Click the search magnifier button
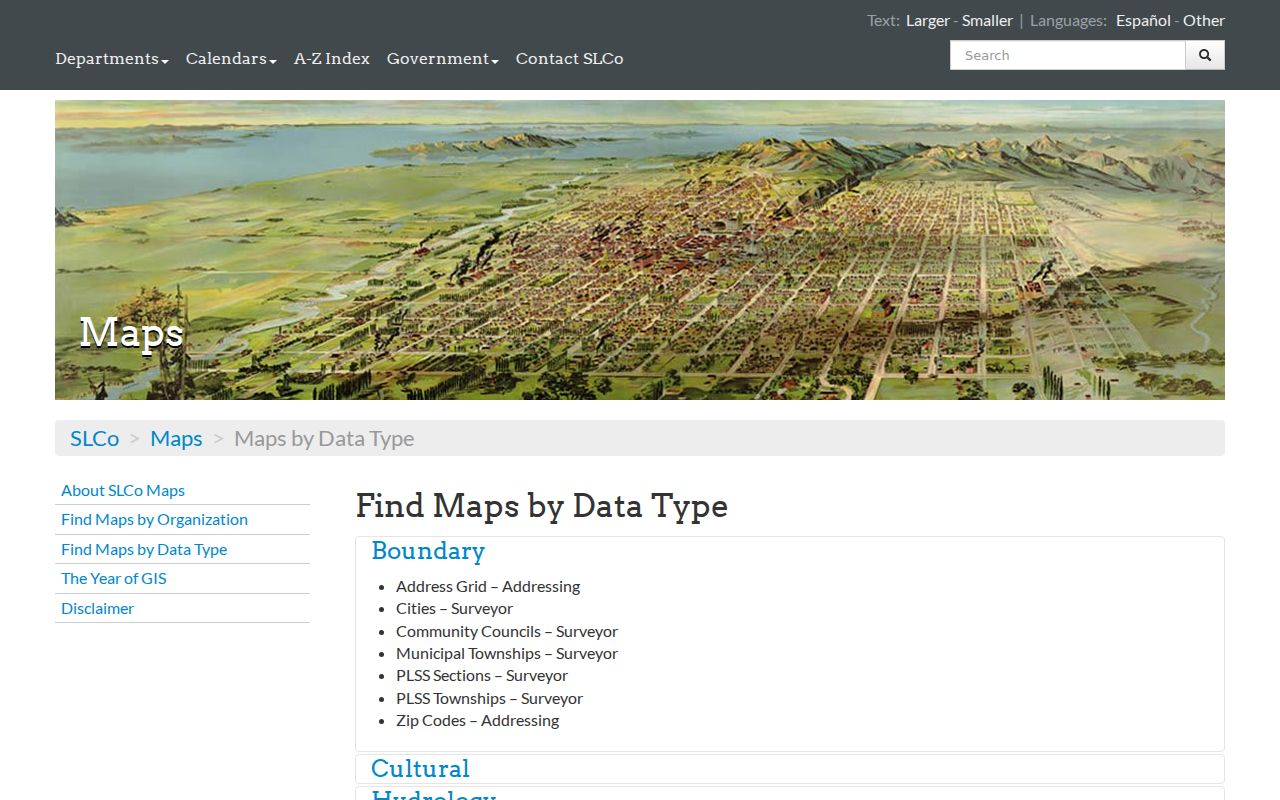Screen dimensions: 1280x800 click(1205, 55)
